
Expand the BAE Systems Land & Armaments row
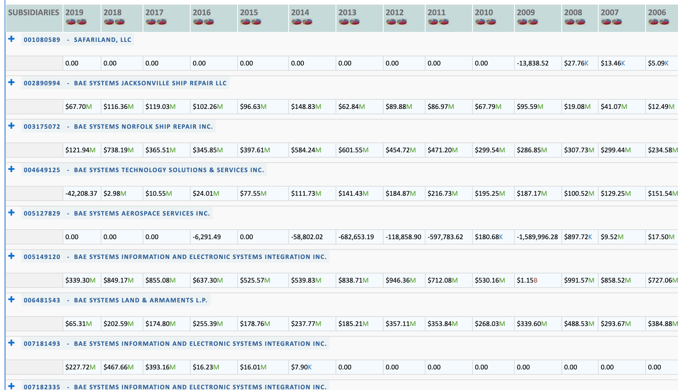(11, 299)
